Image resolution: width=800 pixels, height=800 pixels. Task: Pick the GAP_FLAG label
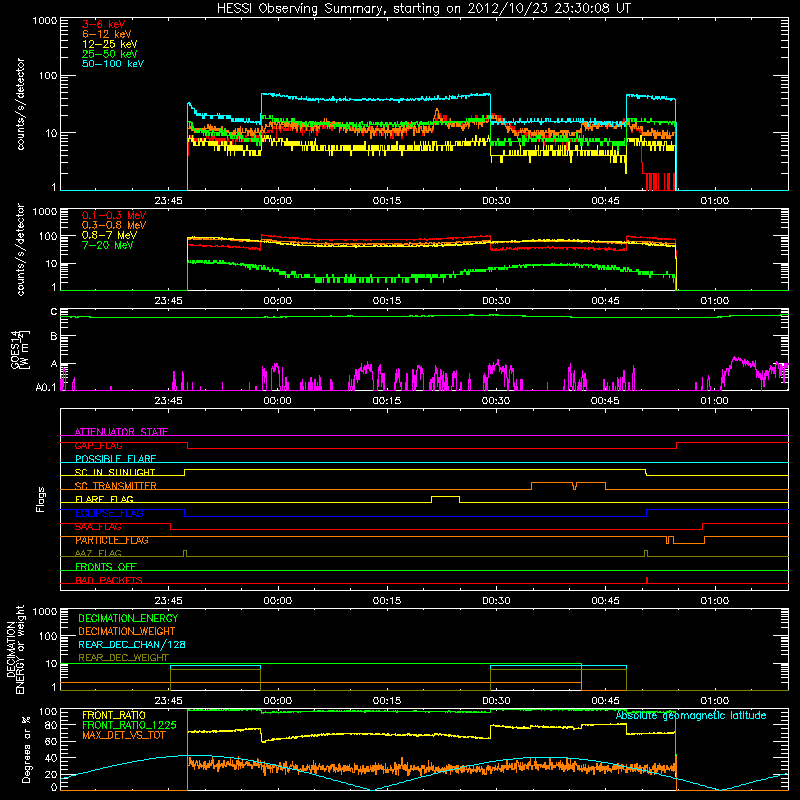click(x=98, y=445)
